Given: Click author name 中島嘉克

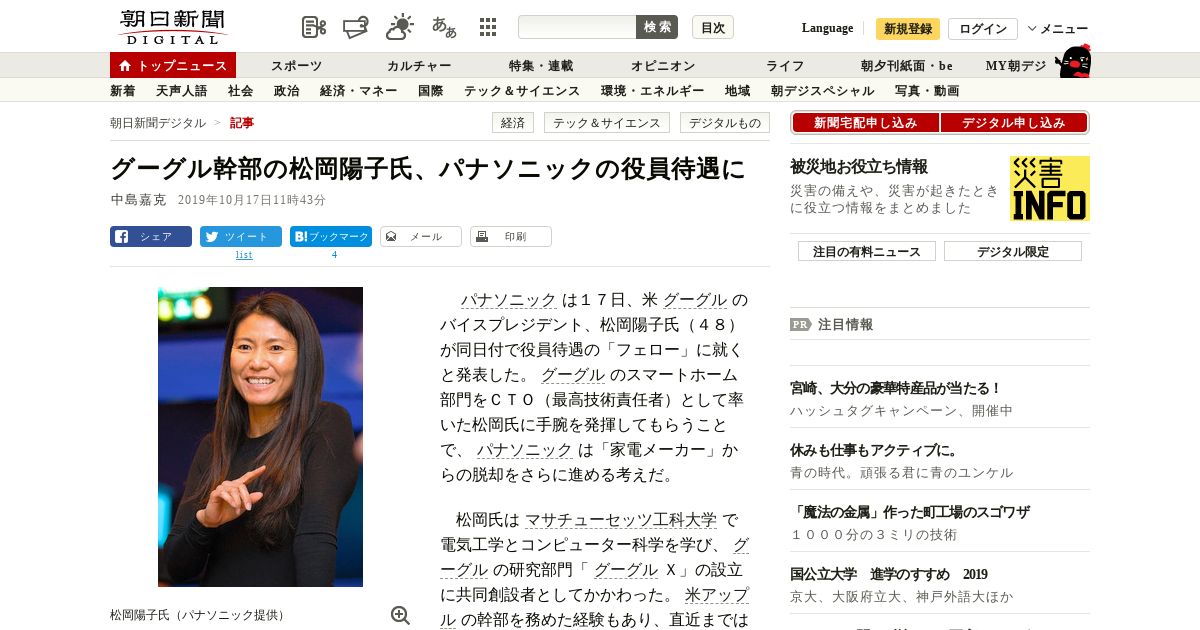Looking at the screenshot, I should 138,200.
